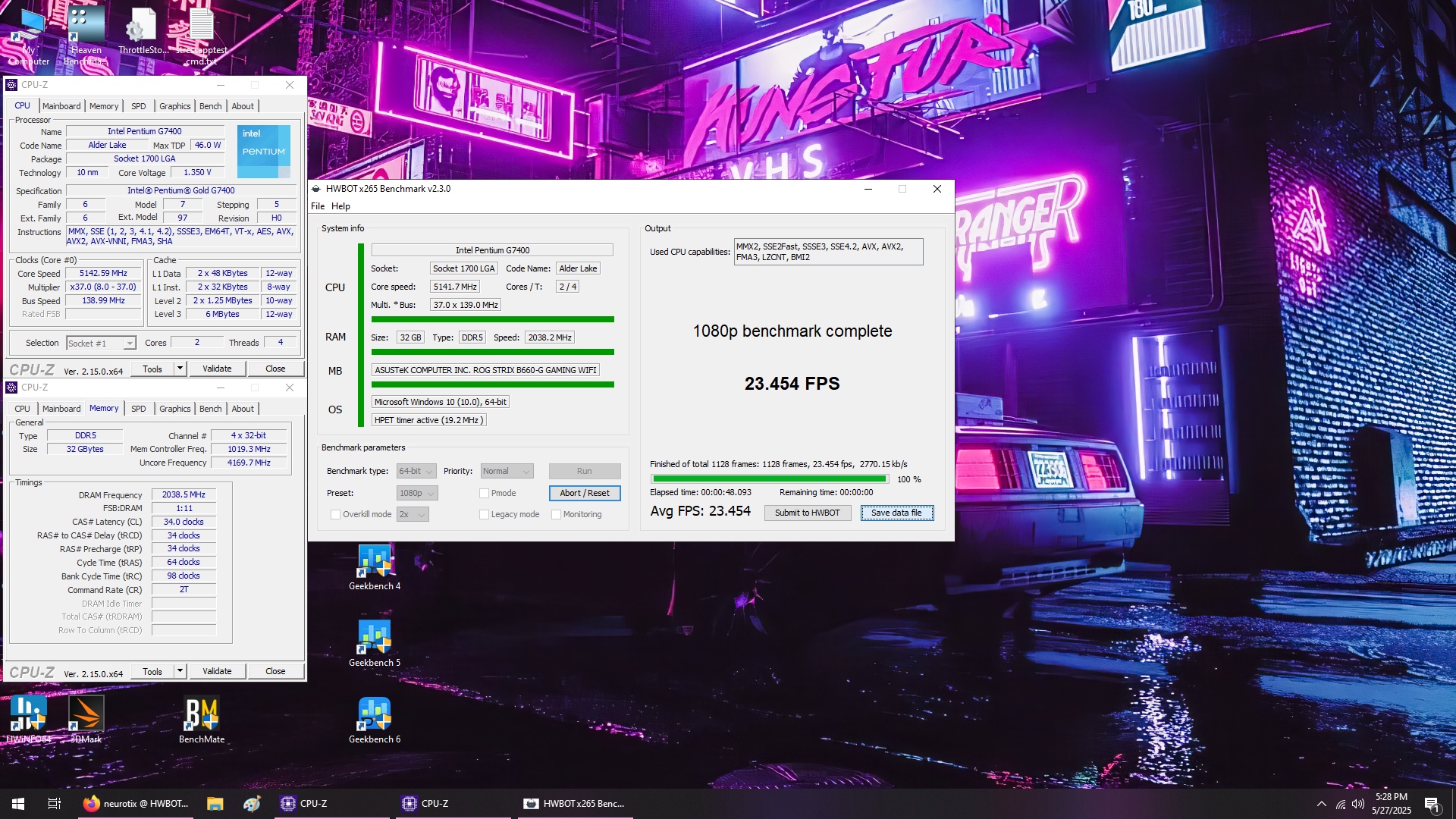Image resolution: width=1456 pixels, height=819 pixels.
Task: Expand Tools arrow in lower CPU-Z window
Action: (180, 671)
